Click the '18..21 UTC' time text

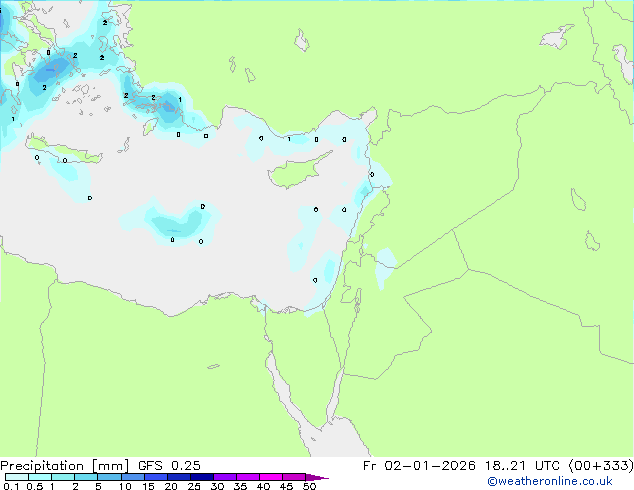[x=522, y=466]
